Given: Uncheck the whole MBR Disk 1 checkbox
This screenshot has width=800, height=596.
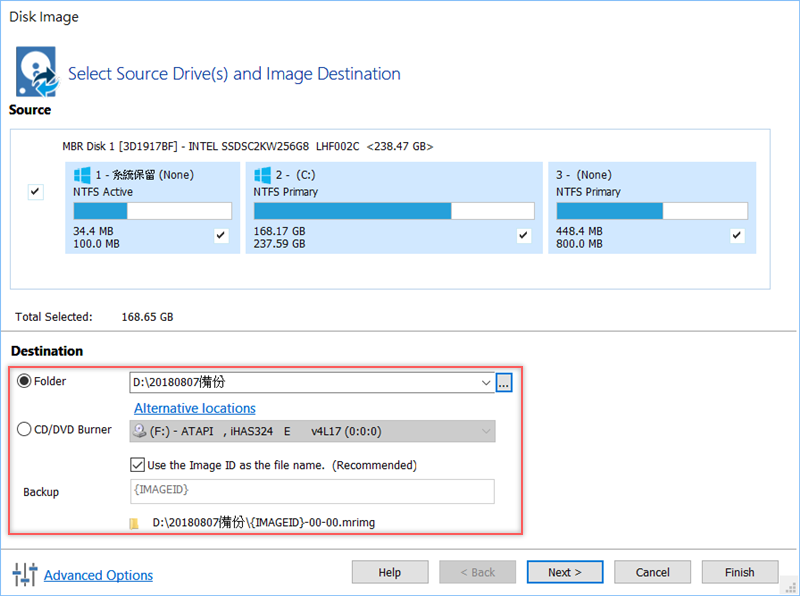Looking at the screenshot, I should pos(36,191).
